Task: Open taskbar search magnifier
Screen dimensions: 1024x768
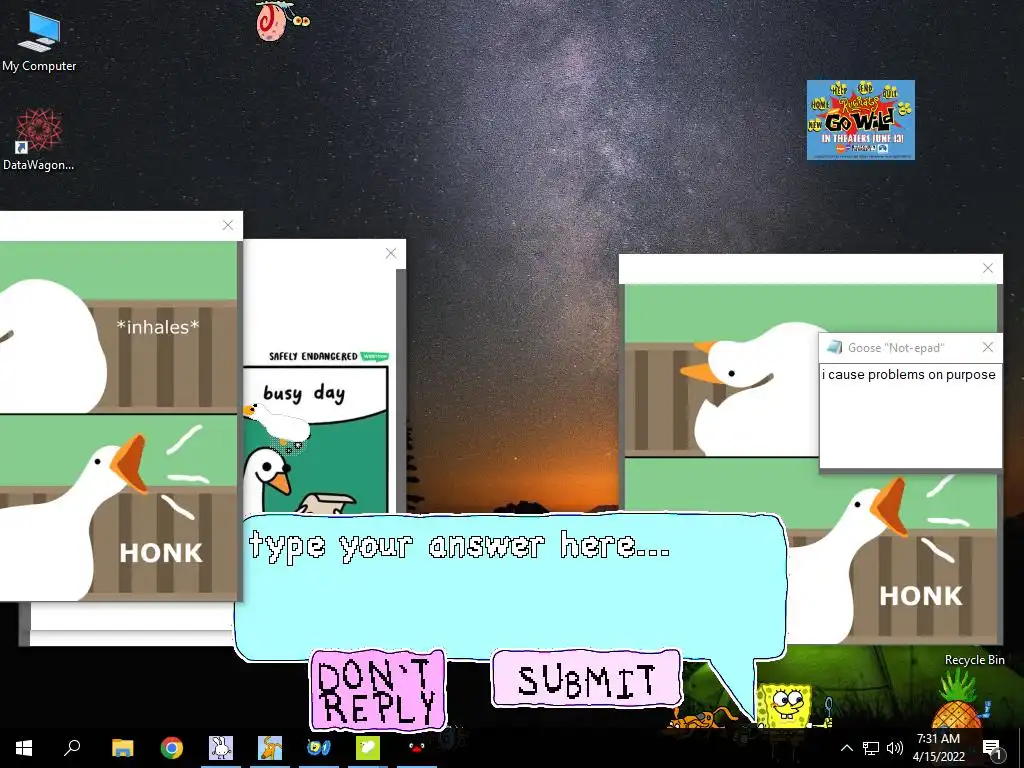Action: pos(72,748)
